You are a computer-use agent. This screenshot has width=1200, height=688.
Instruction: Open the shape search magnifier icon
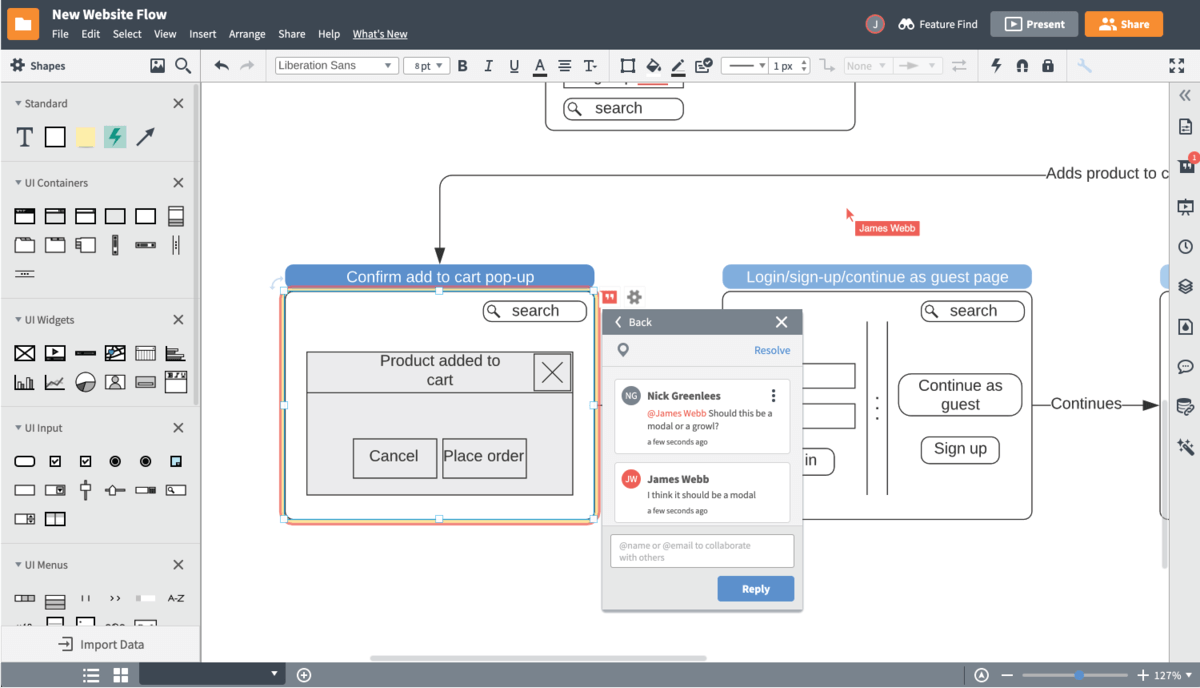[183, 66]
